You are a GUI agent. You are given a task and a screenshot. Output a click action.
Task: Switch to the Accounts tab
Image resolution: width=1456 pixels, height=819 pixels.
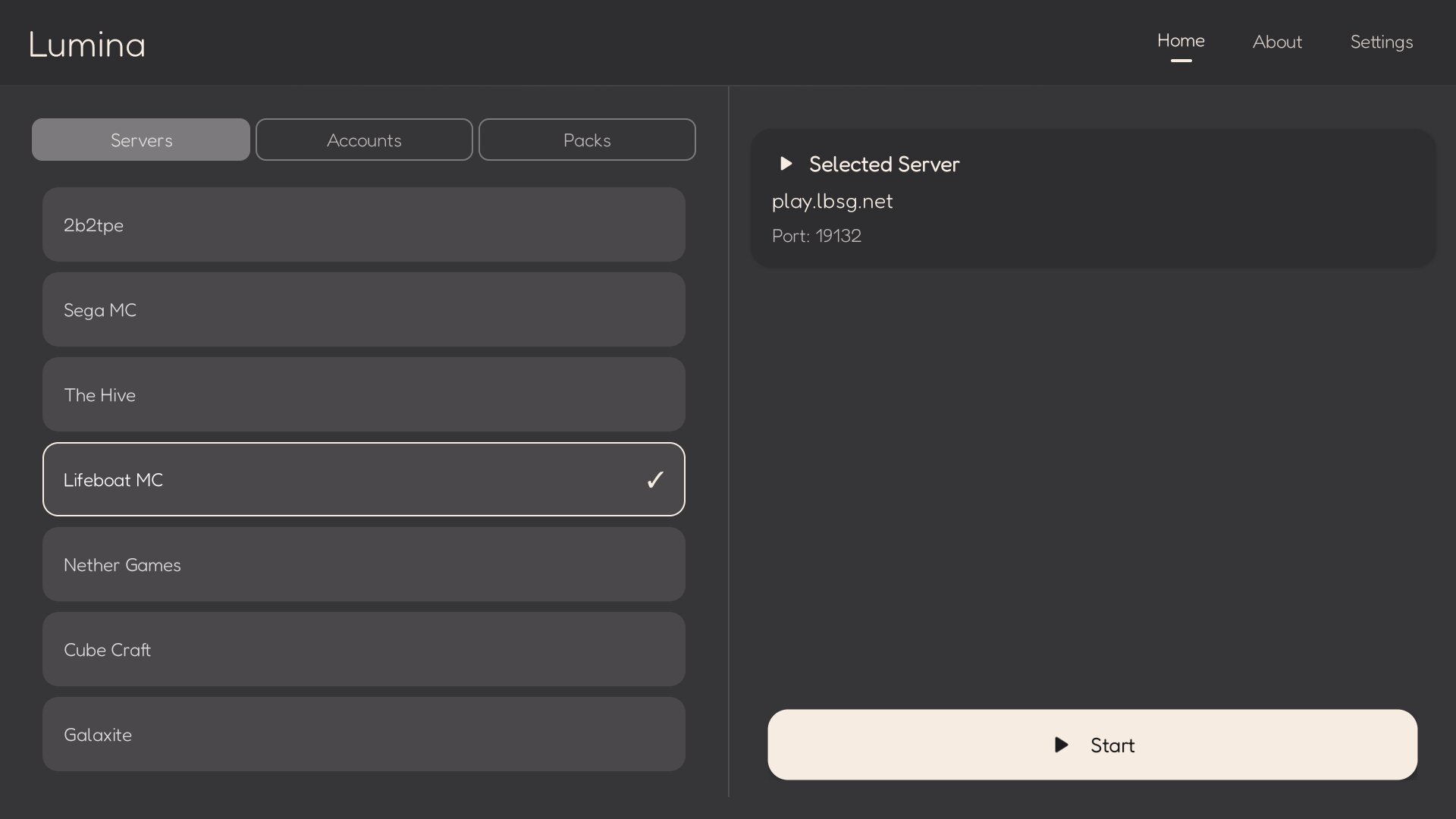(364, 140)
